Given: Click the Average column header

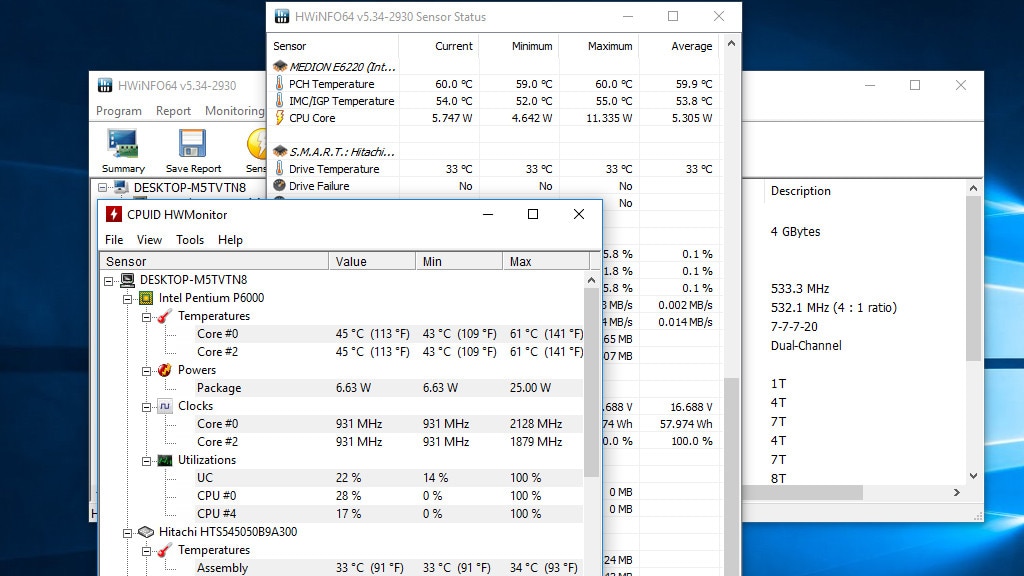Looking at the screenshot, I should point(679,46).
